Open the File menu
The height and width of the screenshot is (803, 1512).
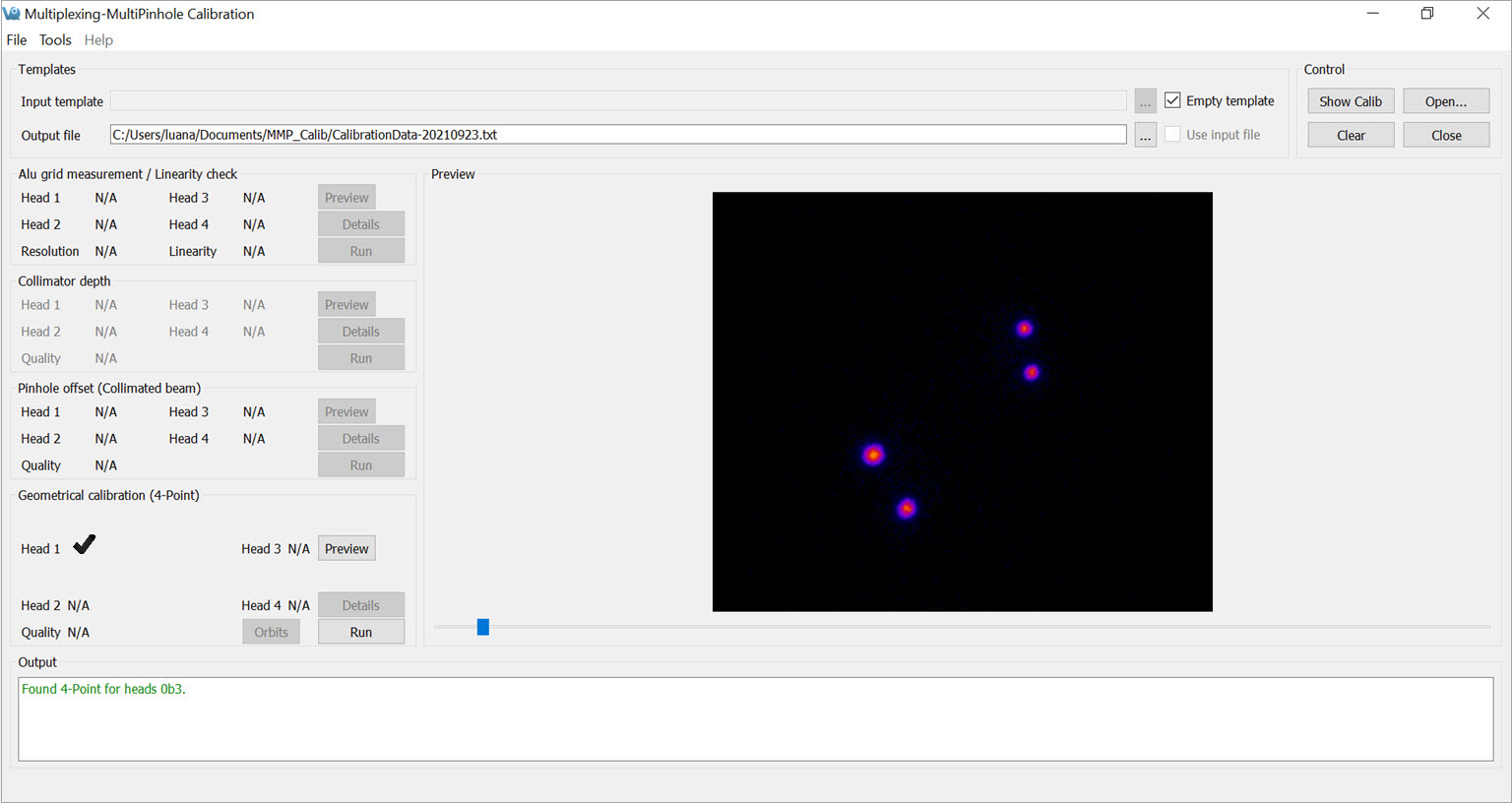[x=17, y=40]
